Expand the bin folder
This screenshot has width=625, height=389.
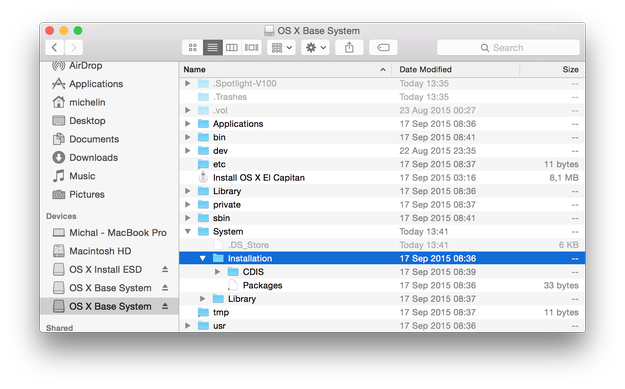[x=188, y=137]
